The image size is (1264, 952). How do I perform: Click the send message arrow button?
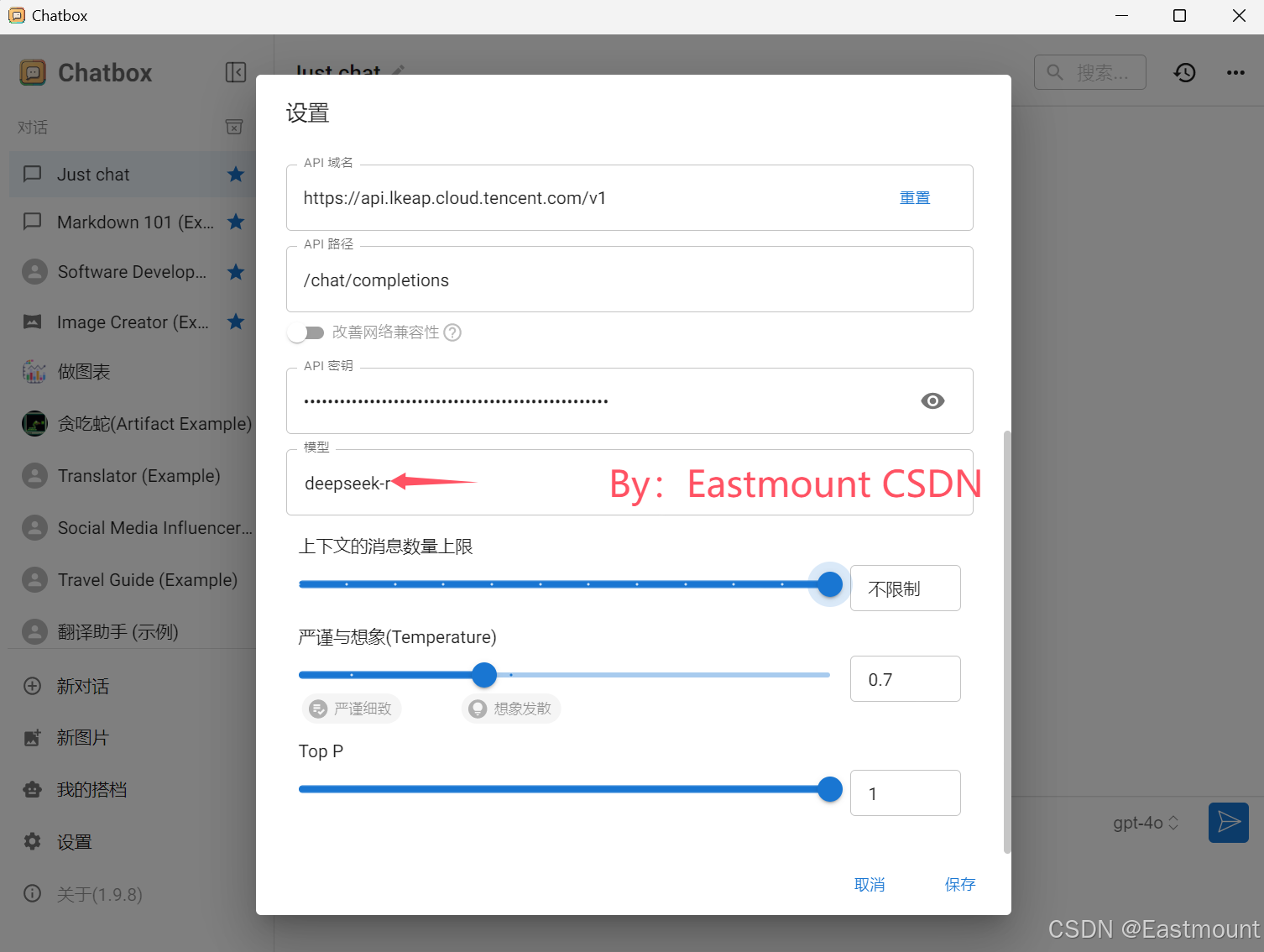1229,822
